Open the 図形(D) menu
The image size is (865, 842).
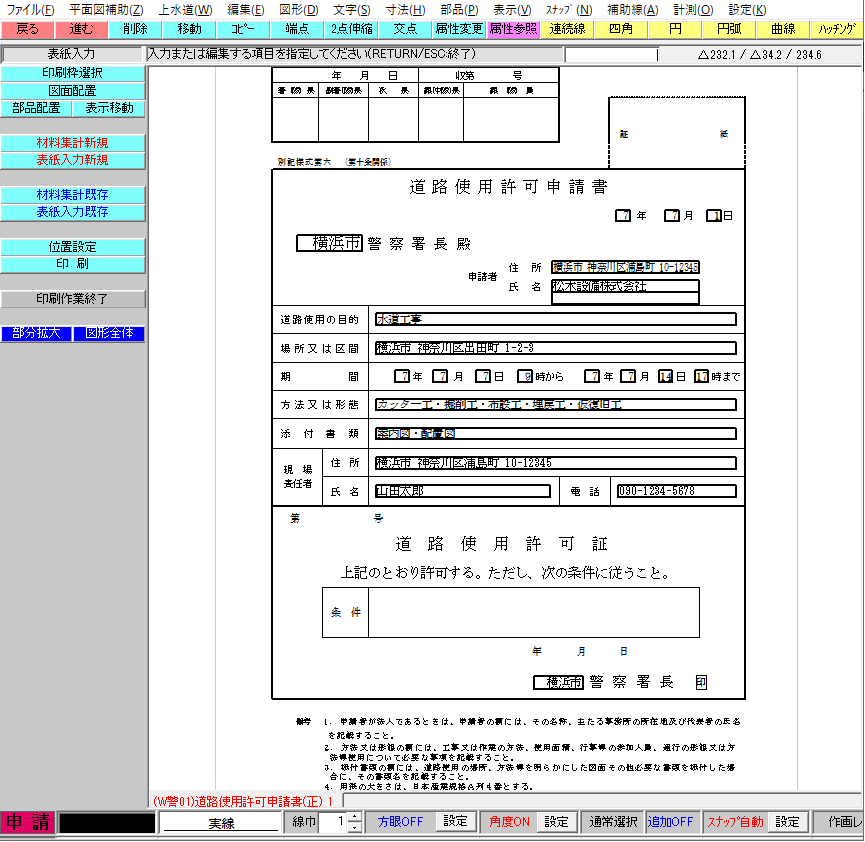298,10
